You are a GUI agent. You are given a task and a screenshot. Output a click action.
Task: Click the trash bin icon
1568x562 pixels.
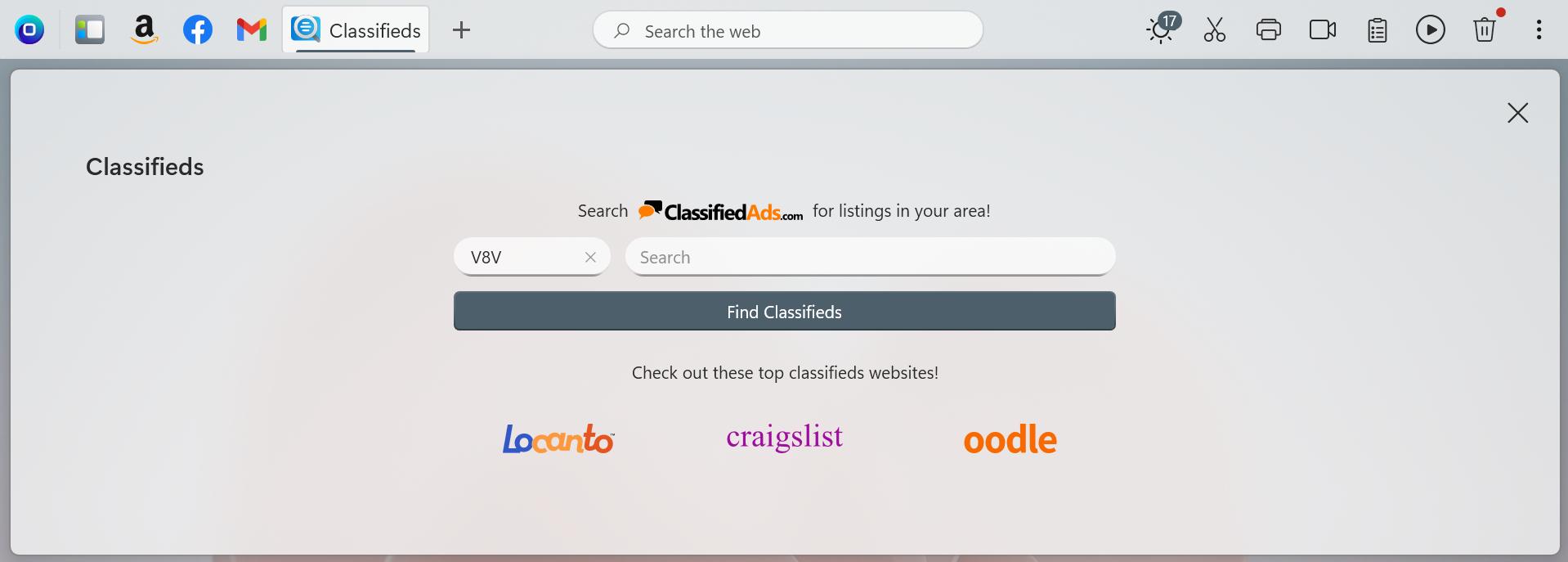pyautogui.click(x=1485, y=30)
